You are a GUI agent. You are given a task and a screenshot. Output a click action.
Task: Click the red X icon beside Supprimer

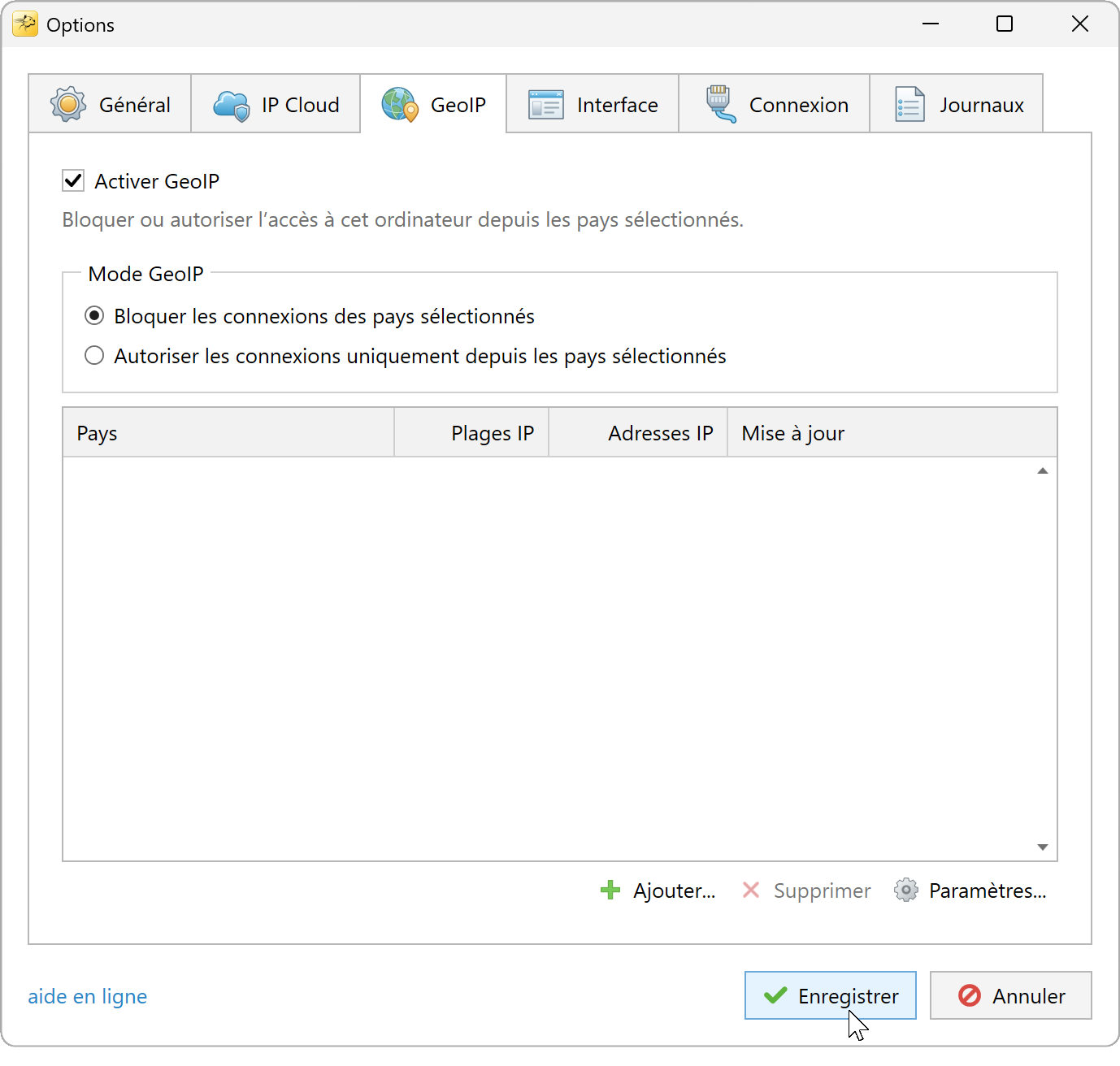click(x=751, y=890)
